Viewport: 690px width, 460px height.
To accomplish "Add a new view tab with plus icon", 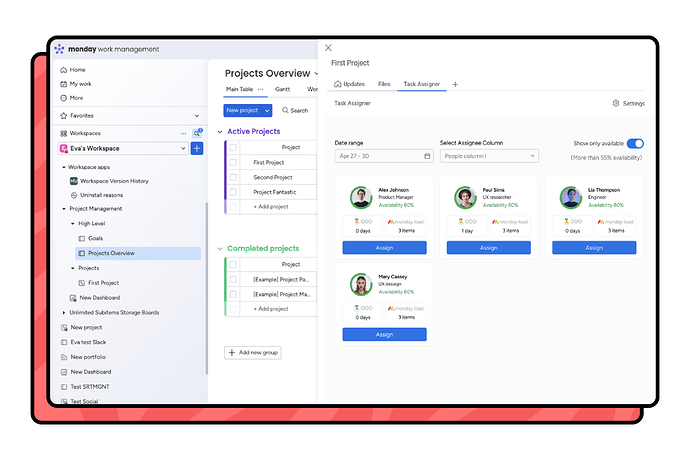I will (455, 84).
